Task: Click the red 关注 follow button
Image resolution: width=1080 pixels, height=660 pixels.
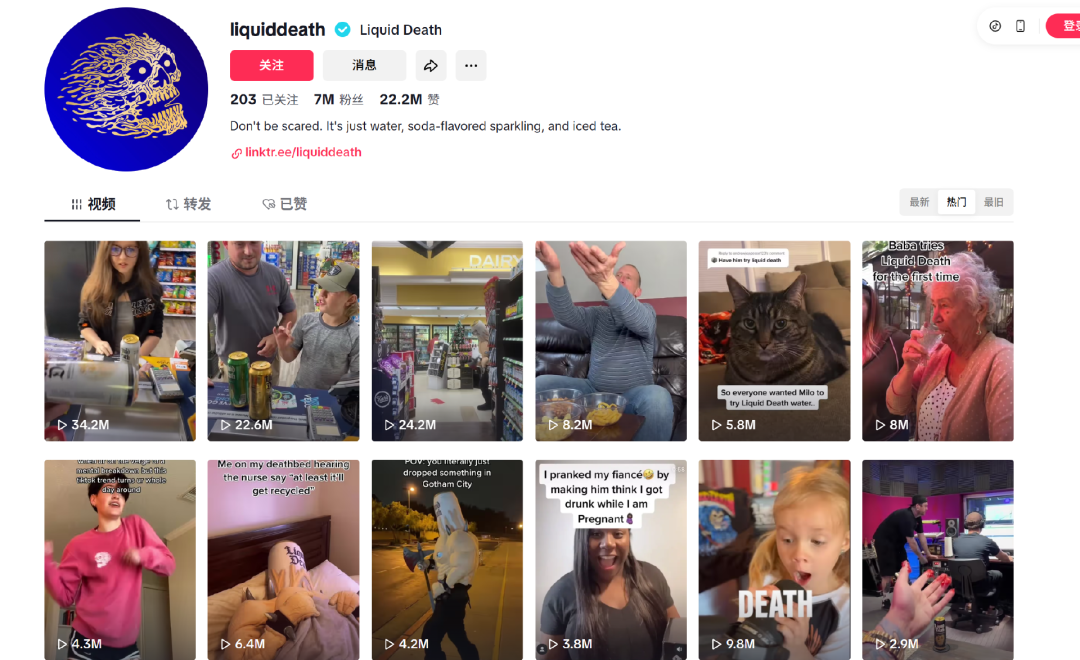Action: point(271,65)
